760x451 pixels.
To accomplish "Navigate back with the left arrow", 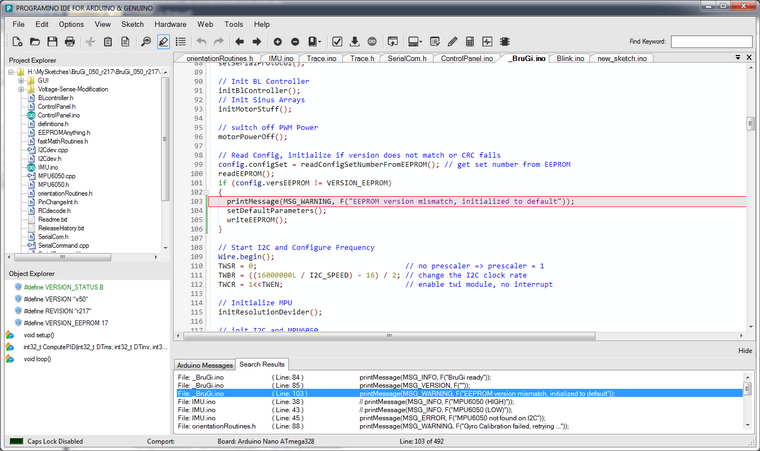I will pos(239,42).
